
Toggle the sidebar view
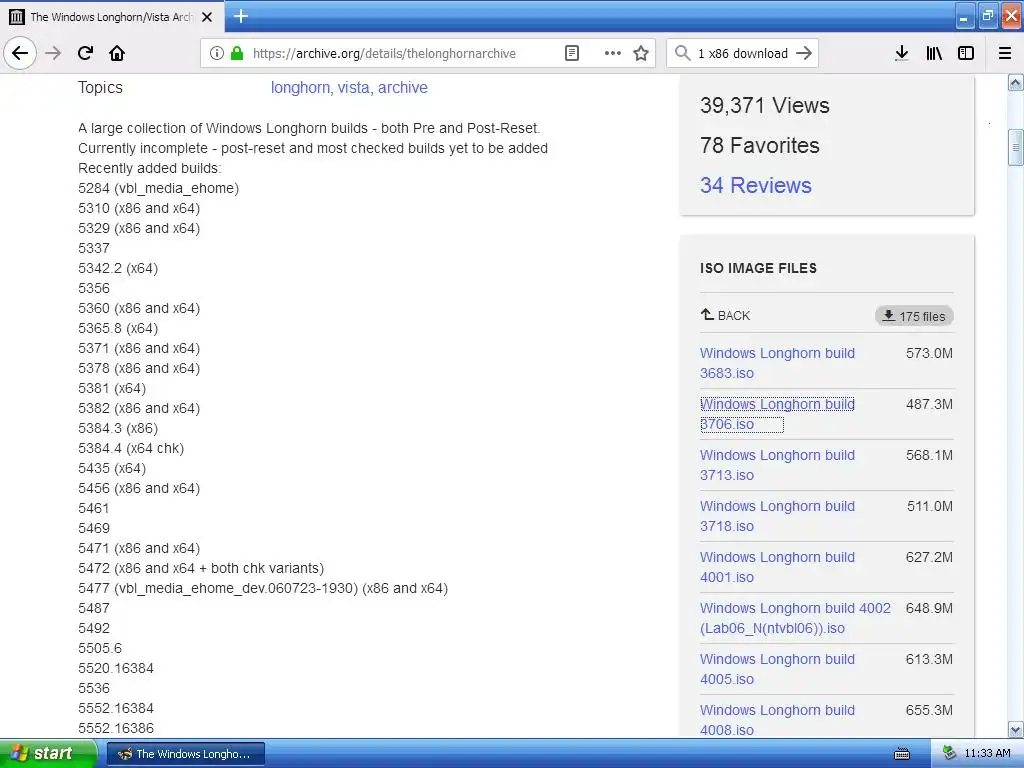[x=966, y=53]
